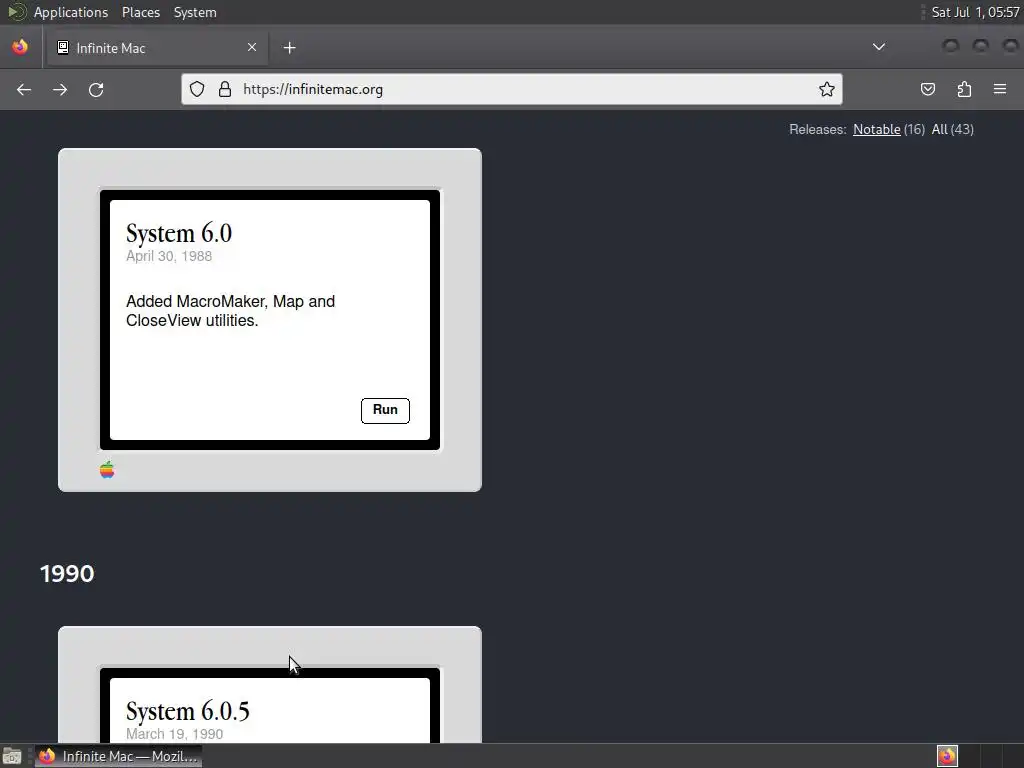
Task: Show Notable releases filter
Action: (876, 129)
